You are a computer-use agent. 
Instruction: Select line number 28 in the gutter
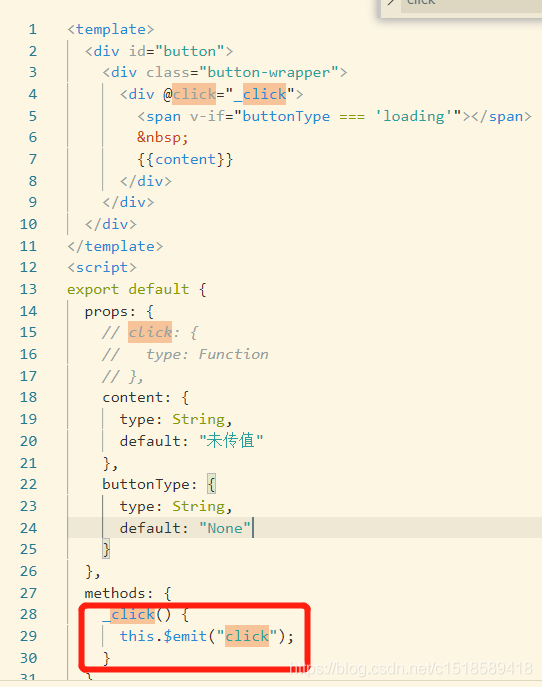click(28, 615)
